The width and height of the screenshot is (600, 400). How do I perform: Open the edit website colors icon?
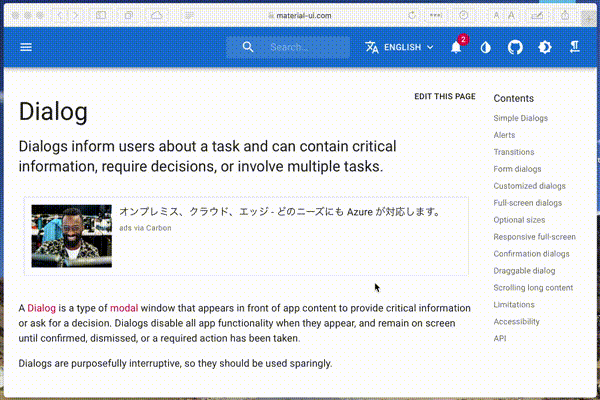point(486,47)
